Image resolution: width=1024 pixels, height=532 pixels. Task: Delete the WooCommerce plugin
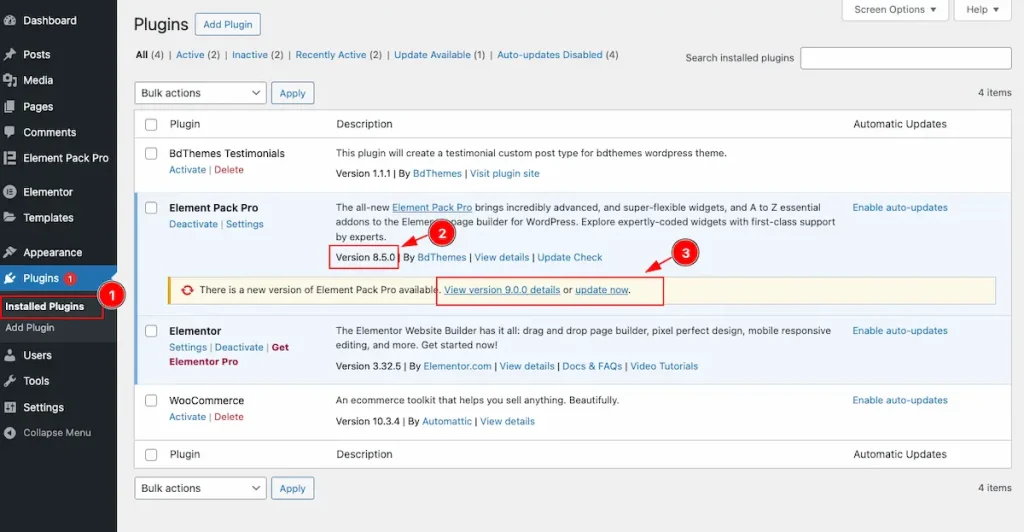pyautogui.click(x=229, y=416)
